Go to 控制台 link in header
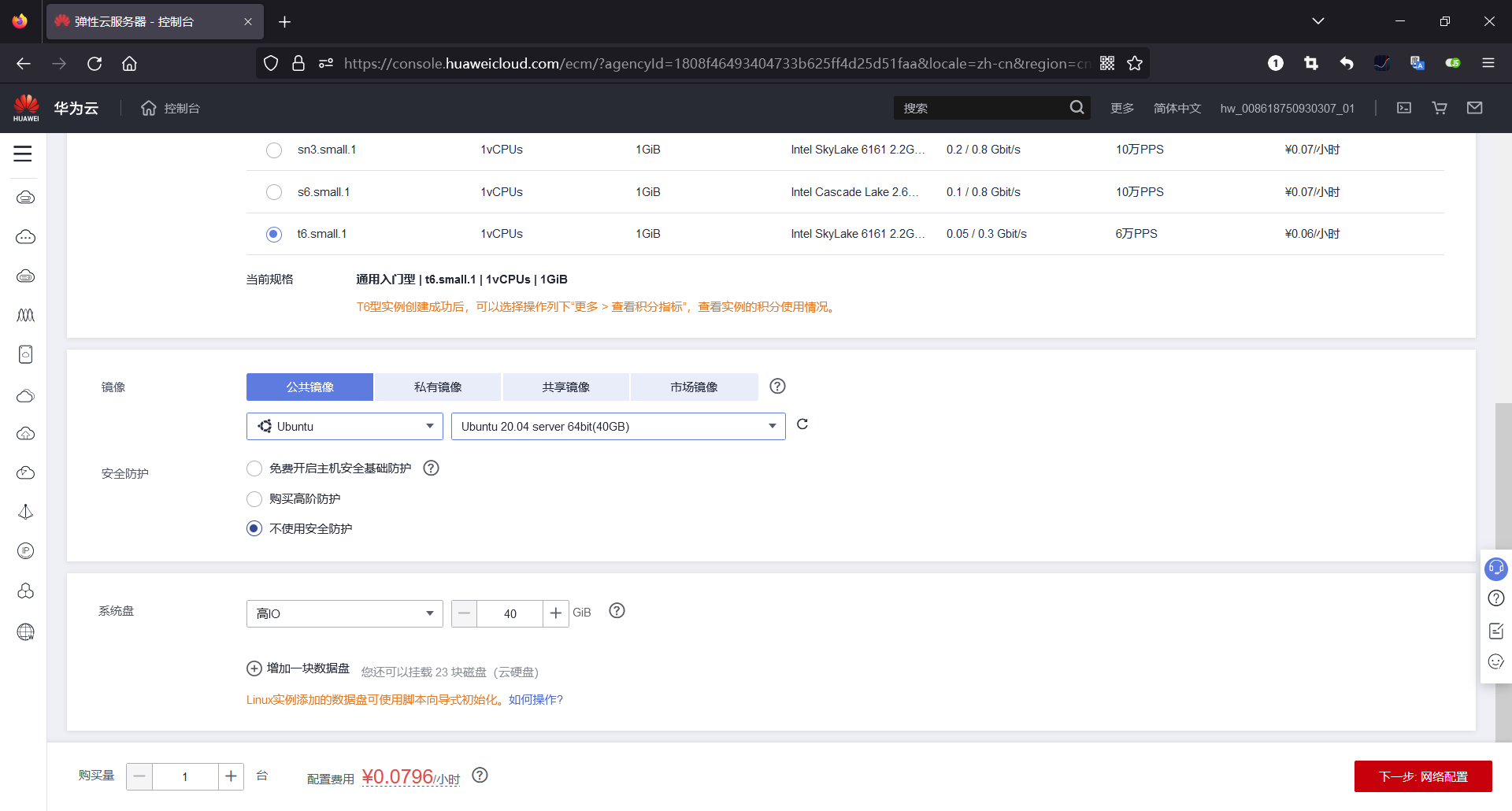The image size is (1512, 811). [x=182, y=108]
